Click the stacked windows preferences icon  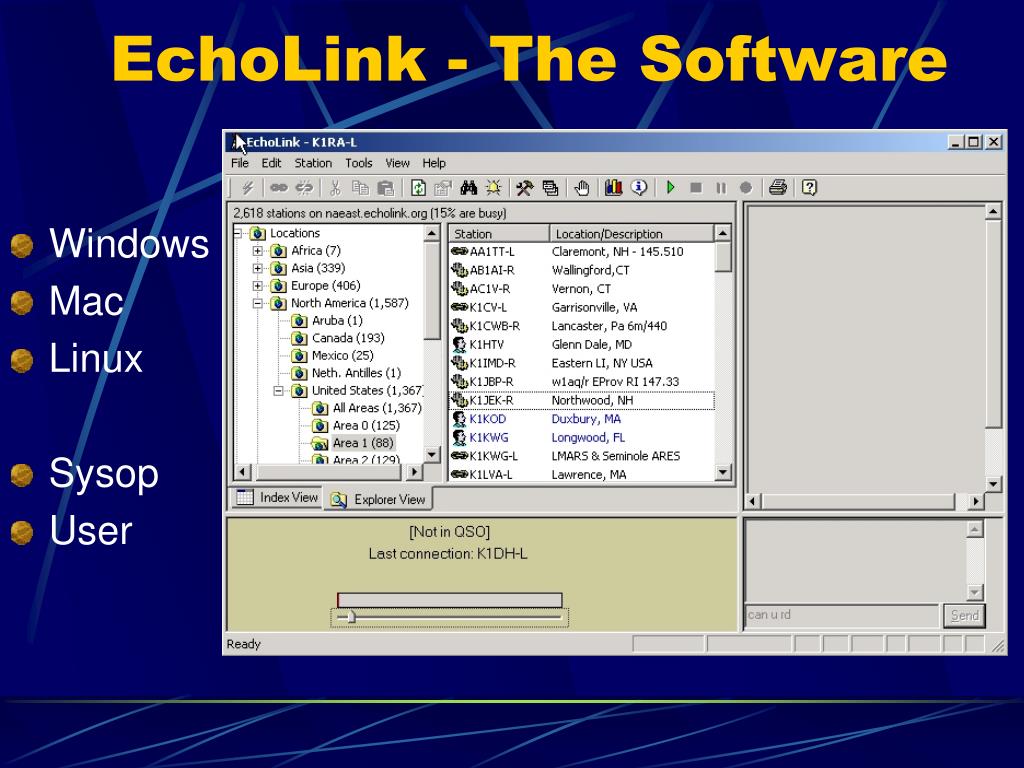[x=550, y=188]
